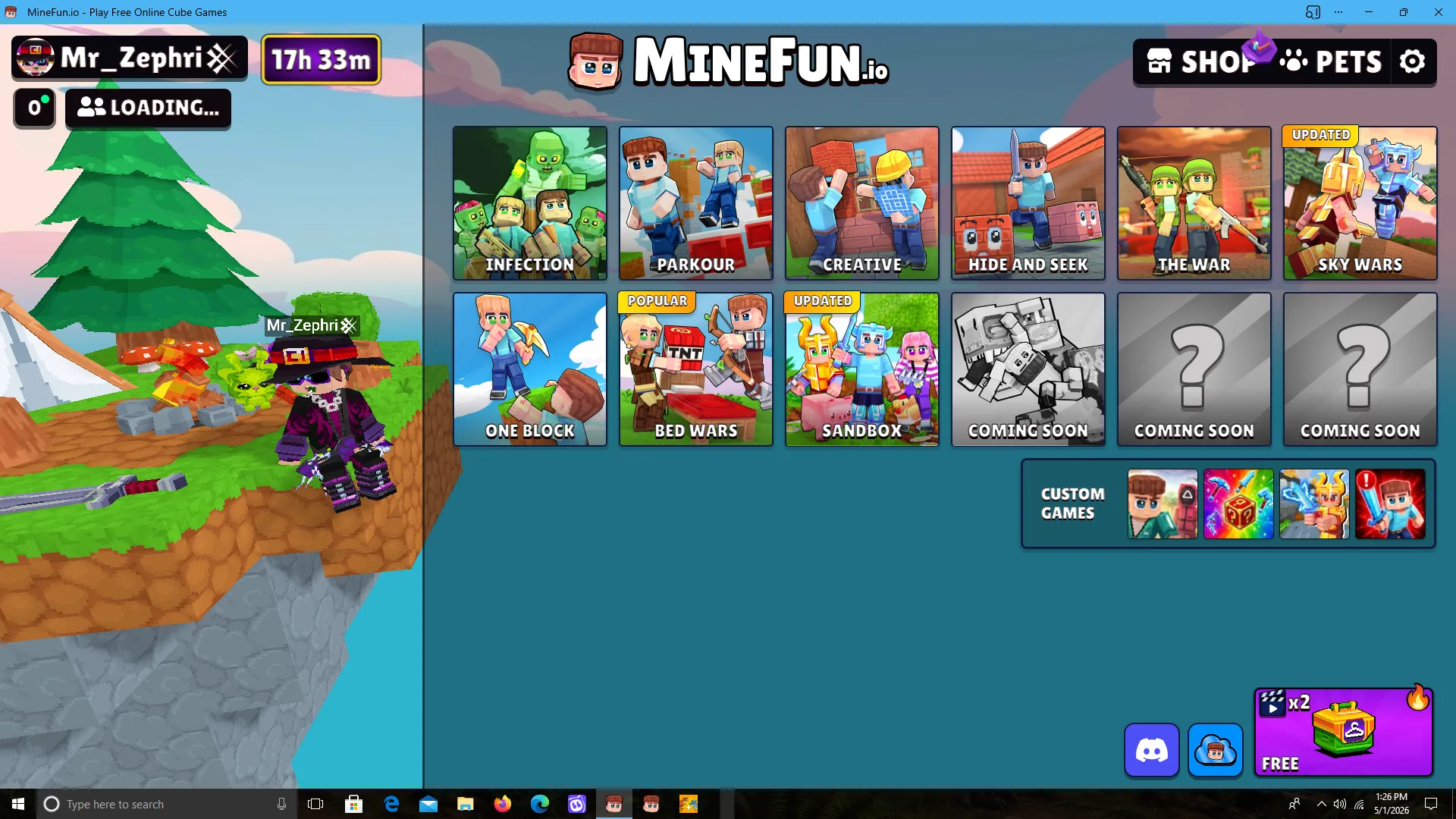Click the 0 notifications counter
Viewport: 1456px width, 819px height.
(x=34, y=108)
